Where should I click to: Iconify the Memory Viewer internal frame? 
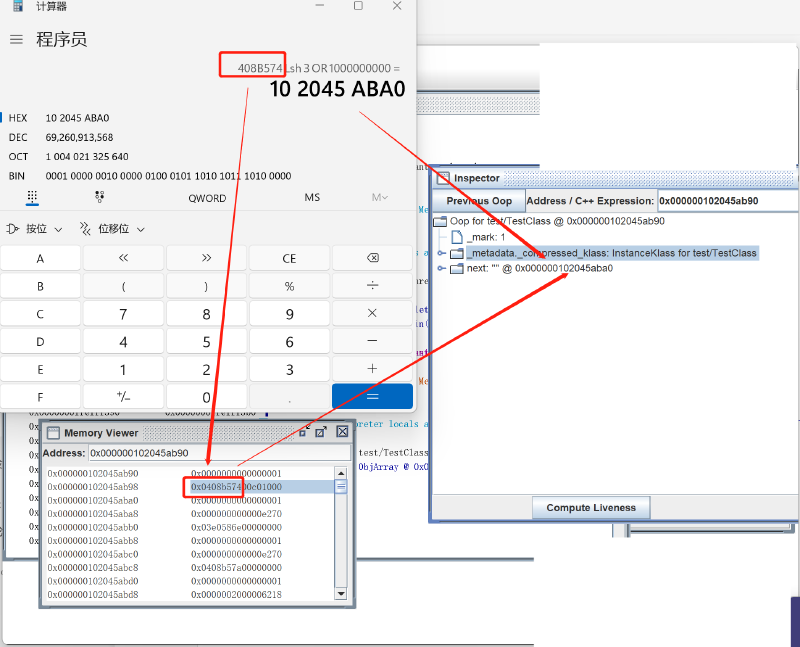coord(301,432)
